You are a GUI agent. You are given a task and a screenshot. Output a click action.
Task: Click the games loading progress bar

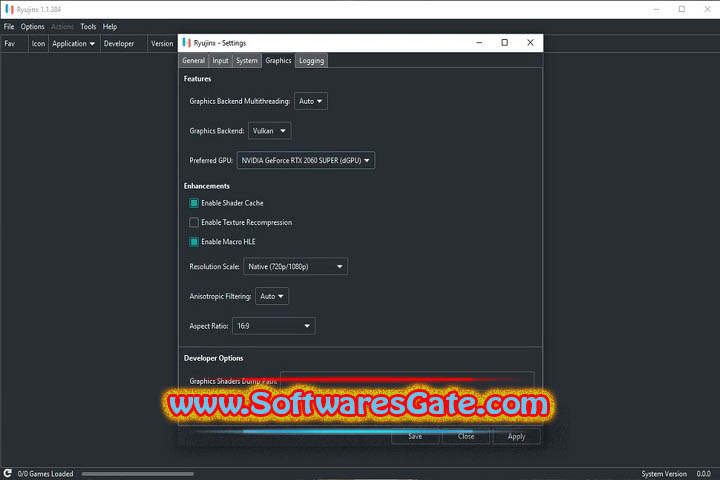pyautogui.click(x=138, y=474)
